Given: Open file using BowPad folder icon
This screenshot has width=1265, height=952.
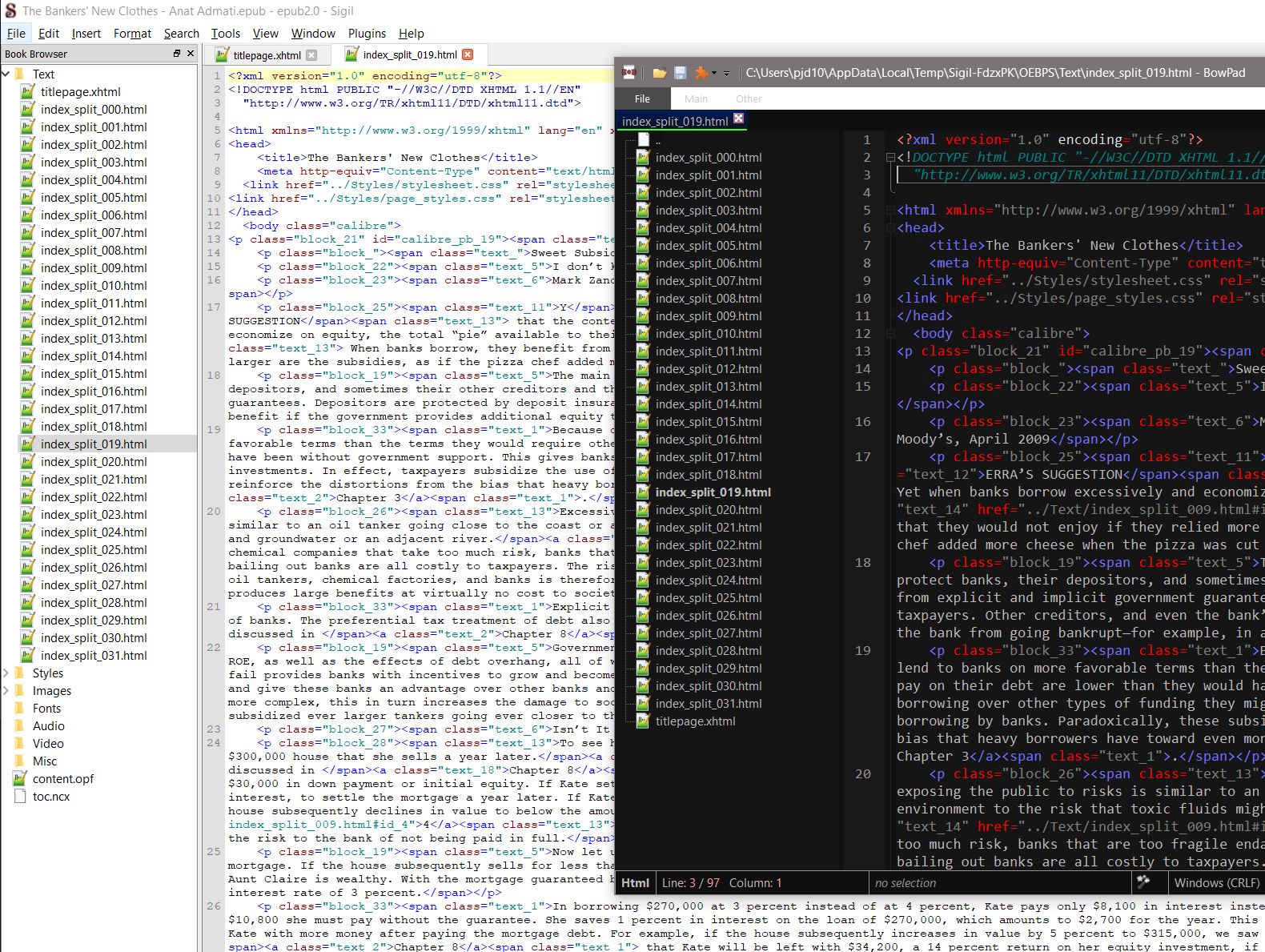Looking at the screenshot, I should tap(660, 73).
